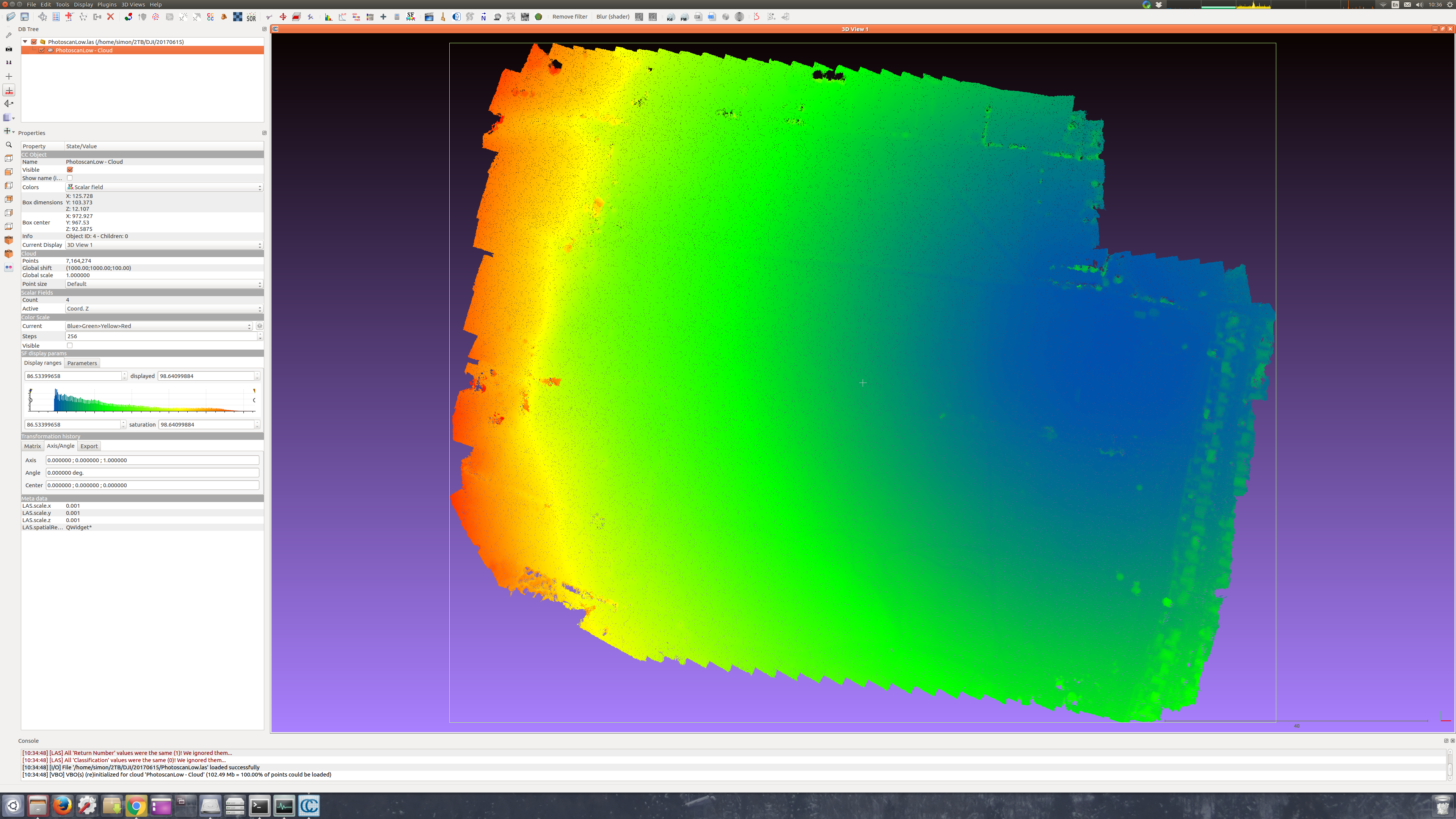Check the Color Scale Visible checkbox
The width and height of the screenshot is (1456, 819).
coord(69,345)
